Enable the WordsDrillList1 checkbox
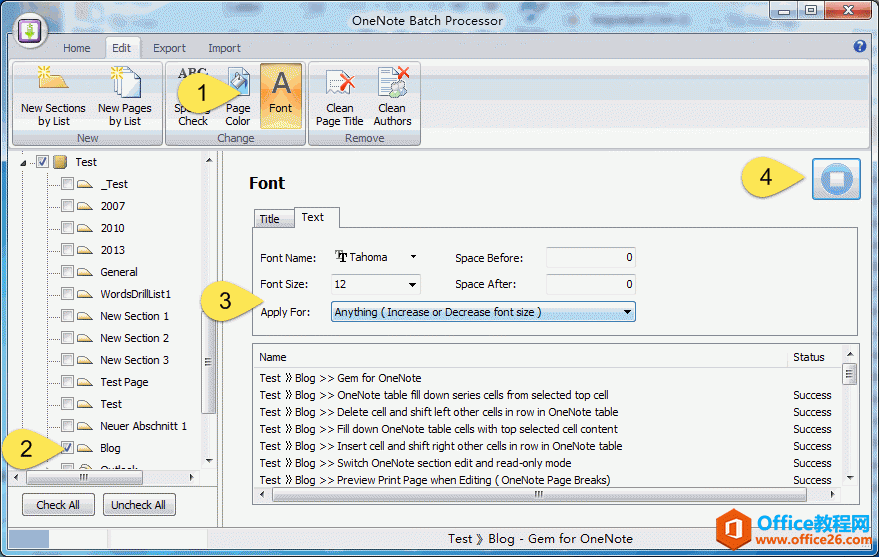This screenshot has width=879, height=557. point(67,294)
